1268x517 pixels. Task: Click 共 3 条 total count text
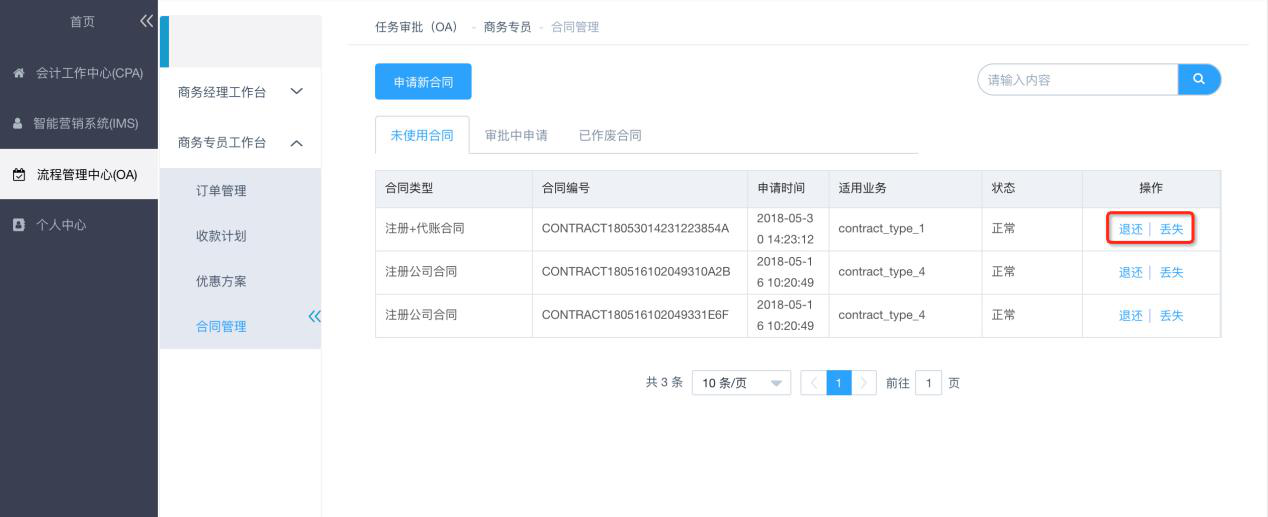664,383
